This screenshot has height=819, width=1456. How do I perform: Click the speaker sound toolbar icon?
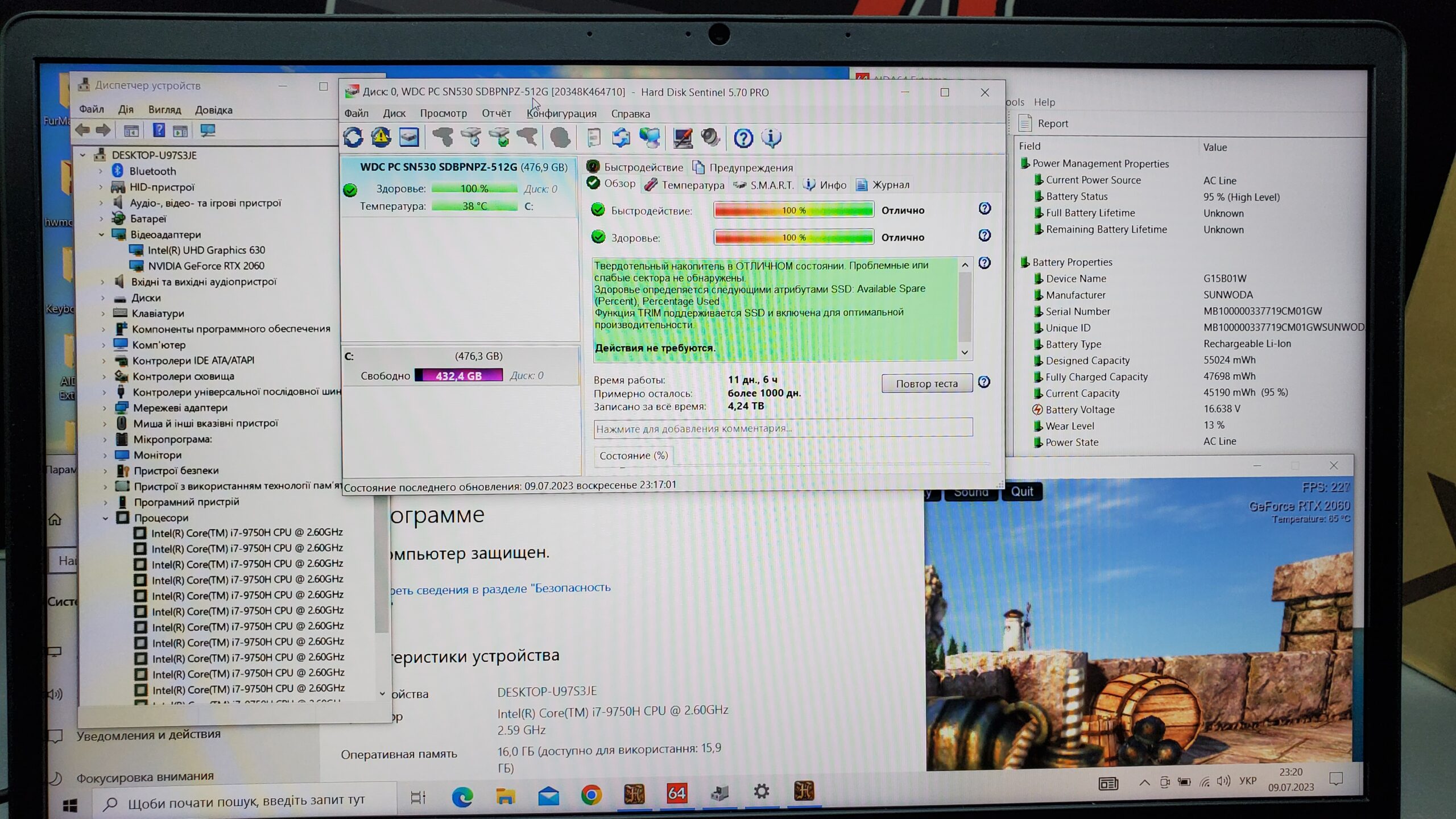click(710, 138)
